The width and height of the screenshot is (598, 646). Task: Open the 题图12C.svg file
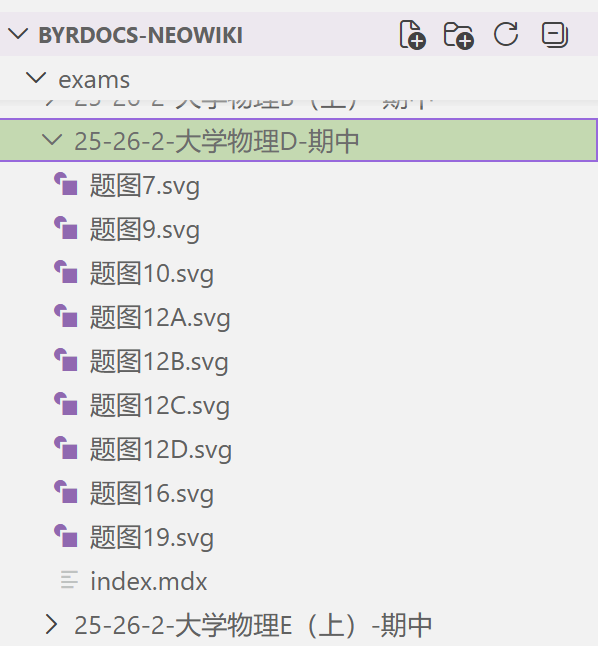click(x=299, y=405)
